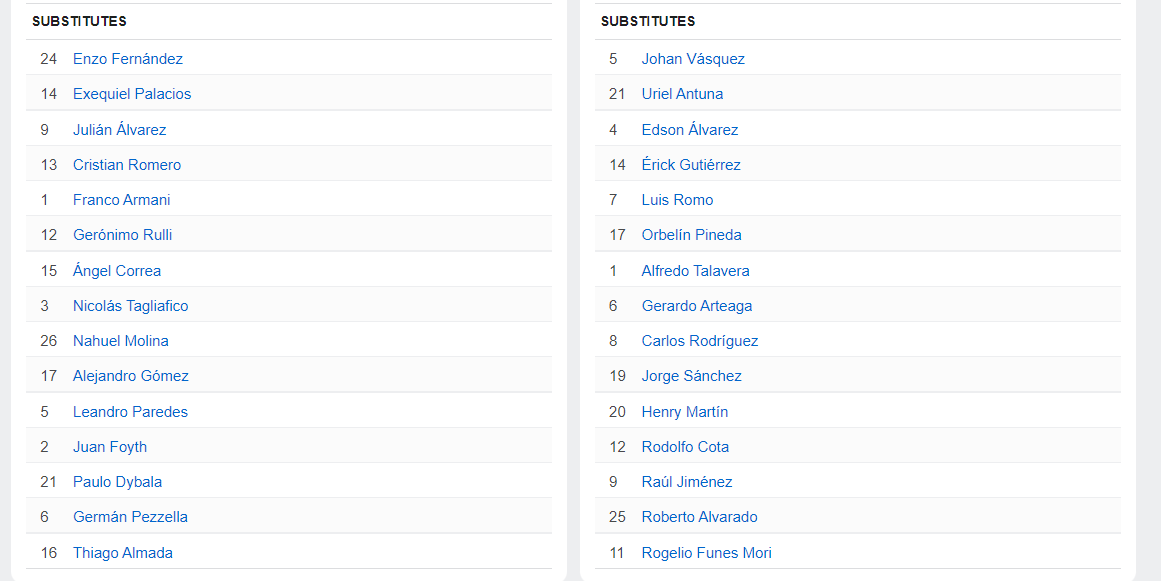Click Nicolás Tagliafico link
Image resolution: width=1161 pixels, height=581 pixels.
point(130,306)
